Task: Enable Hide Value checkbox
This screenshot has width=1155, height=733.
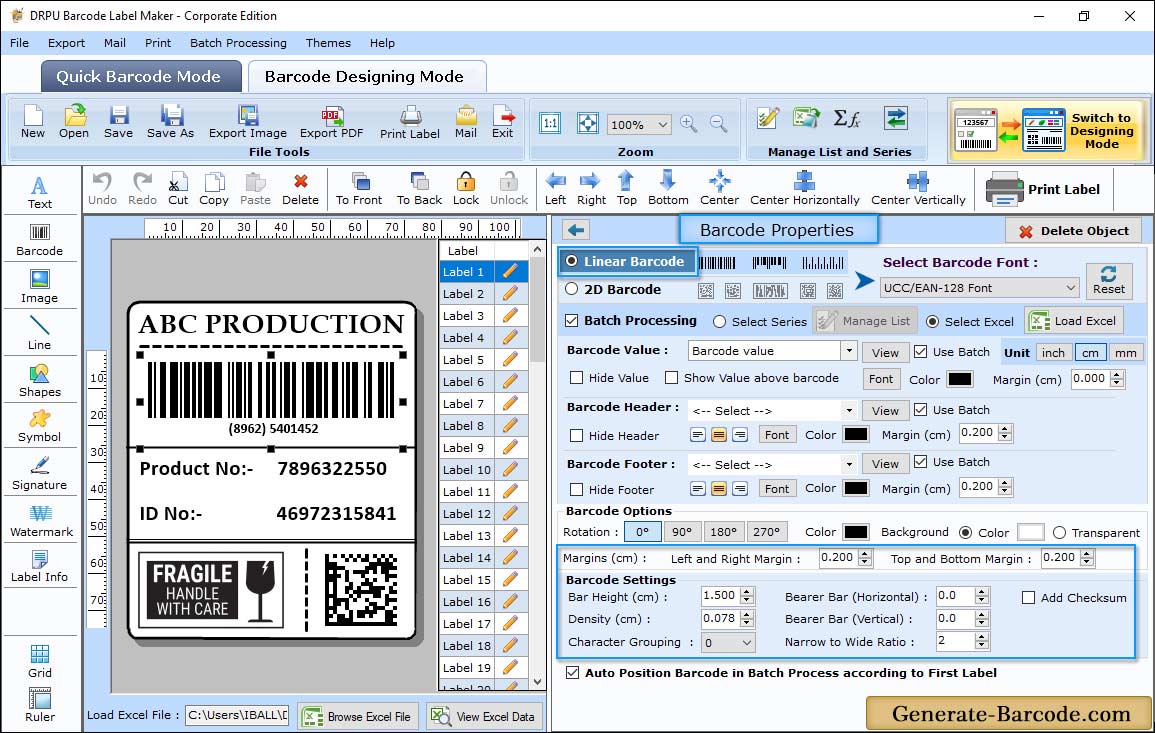Action: [x=577, y=378]
